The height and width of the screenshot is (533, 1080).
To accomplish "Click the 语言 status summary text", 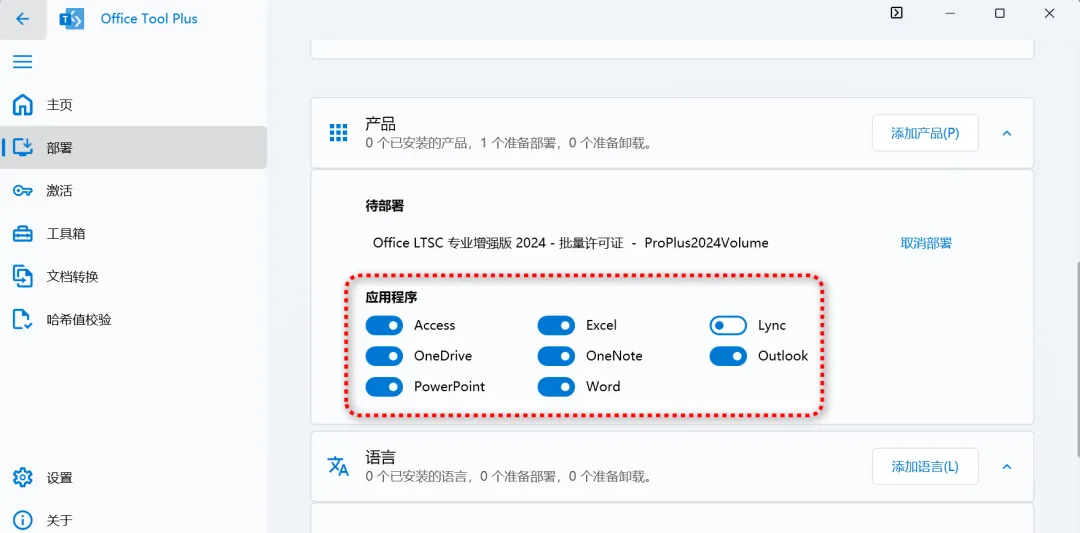I will [x=508, y=476].
